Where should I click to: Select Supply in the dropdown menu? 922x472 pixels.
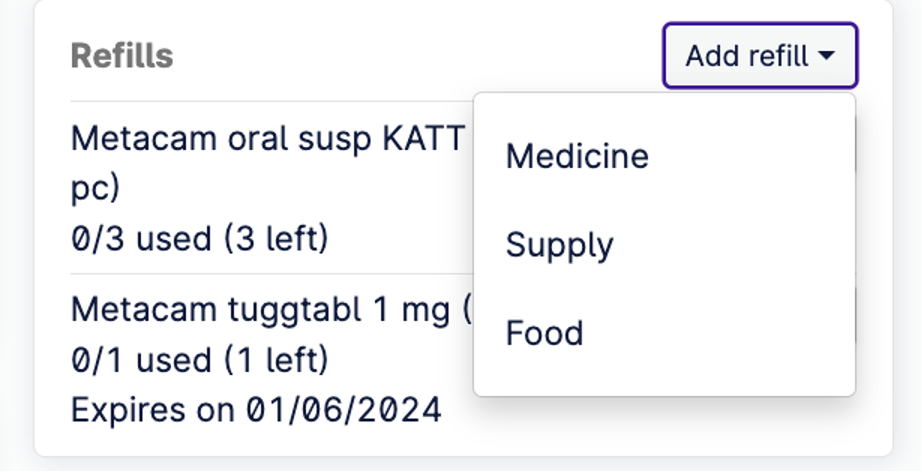[x=559, y=245]
